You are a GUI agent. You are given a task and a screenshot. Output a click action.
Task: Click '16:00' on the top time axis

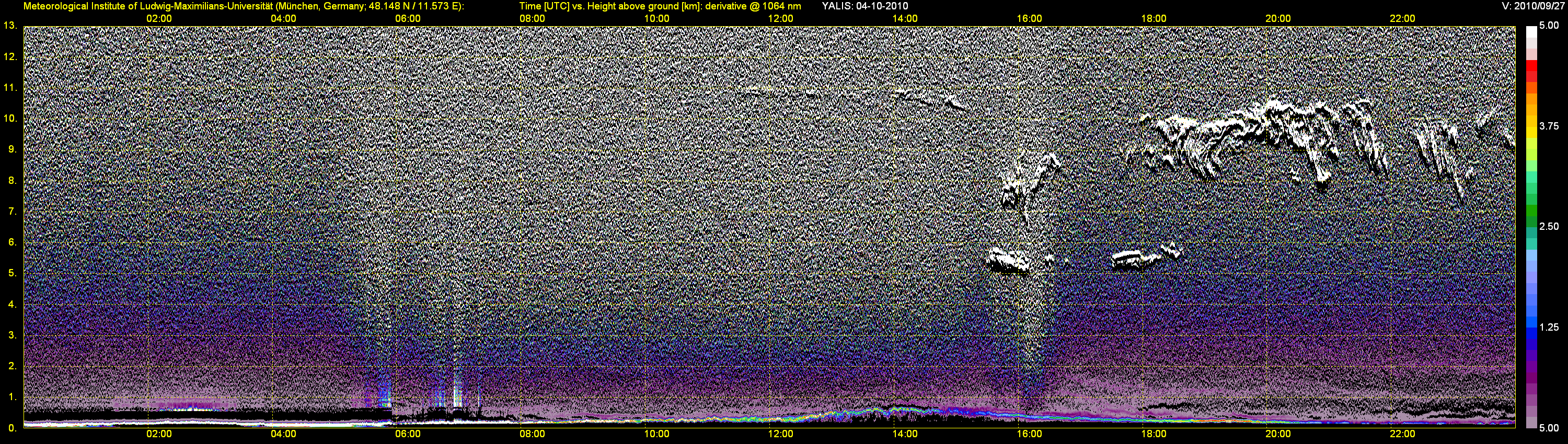pyautogui.click(x=1029, y=19)
